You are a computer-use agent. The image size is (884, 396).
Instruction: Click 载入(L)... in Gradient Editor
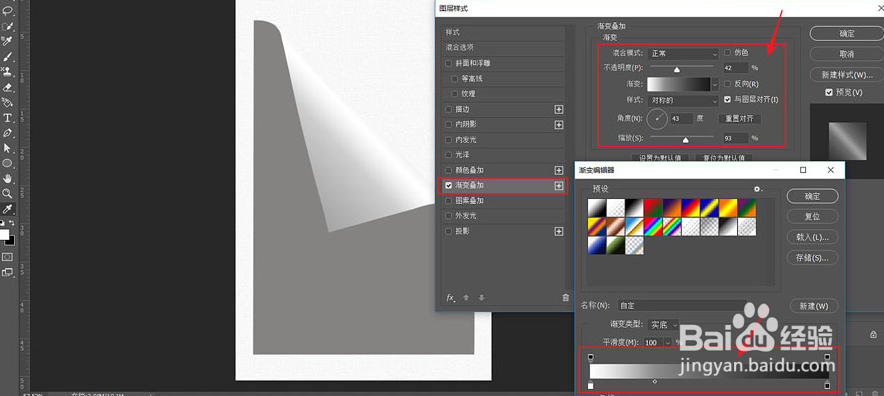point(812,237)
